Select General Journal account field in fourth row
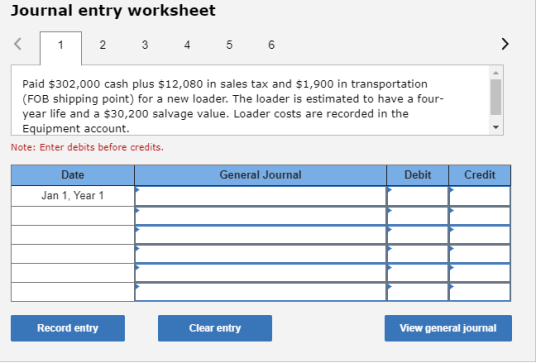This screenshot has width=560, height=363. click(260, 254)
